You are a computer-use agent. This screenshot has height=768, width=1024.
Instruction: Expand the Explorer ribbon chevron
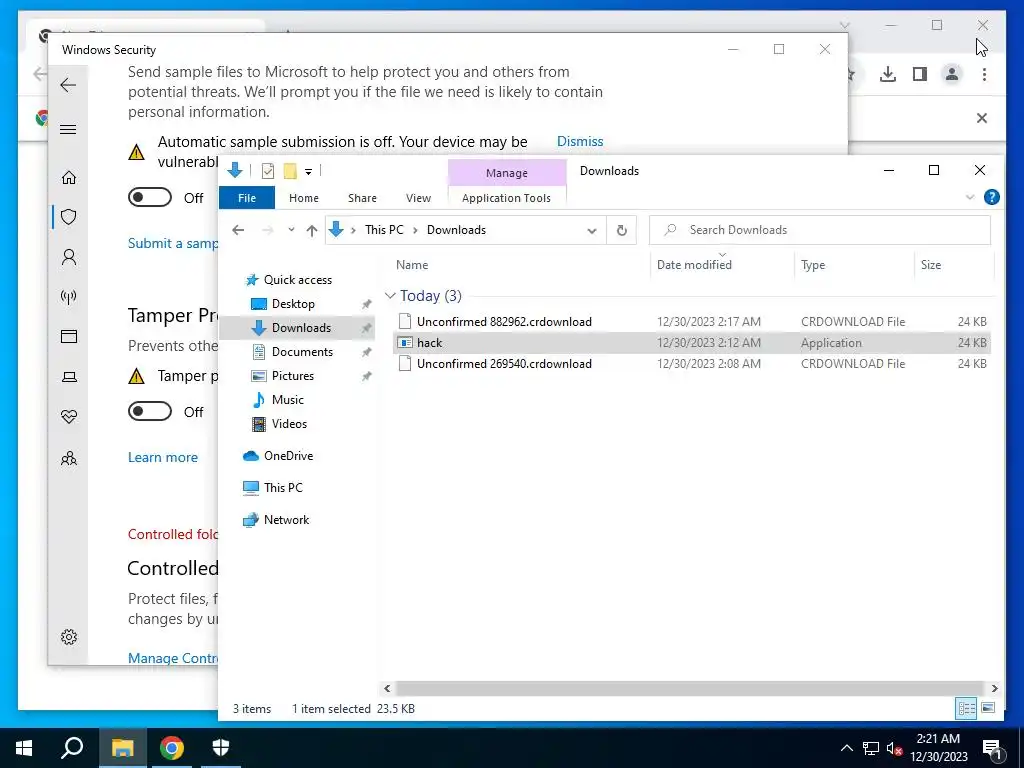(x=970, y=197)
